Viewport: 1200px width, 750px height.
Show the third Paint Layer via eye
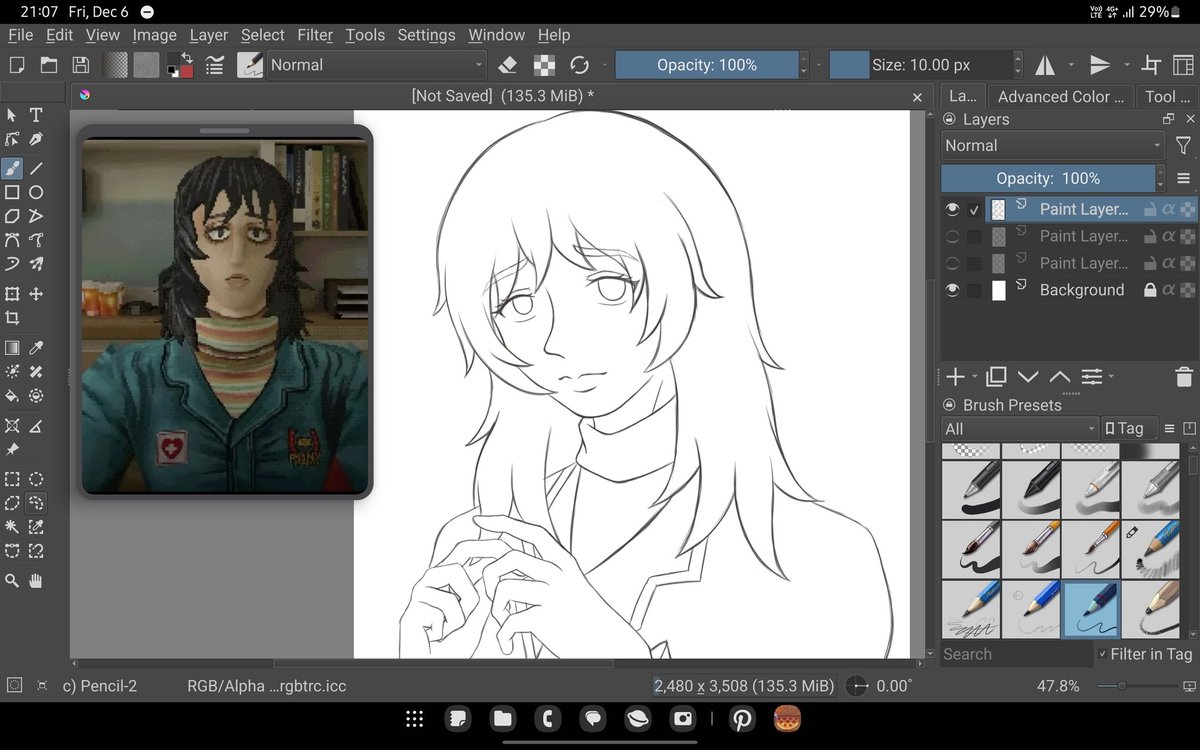(952, 263)
